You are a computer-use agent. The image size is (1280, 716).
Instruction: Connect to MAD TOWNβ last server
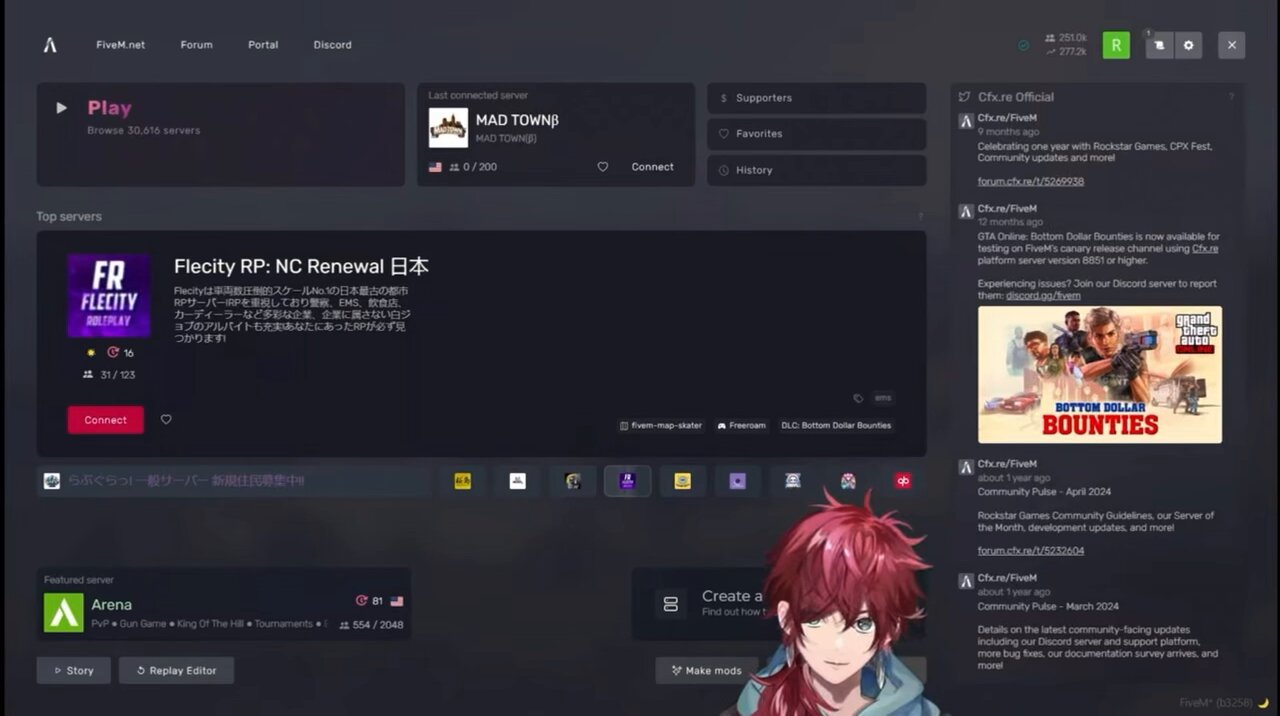[x=652, y=167]
